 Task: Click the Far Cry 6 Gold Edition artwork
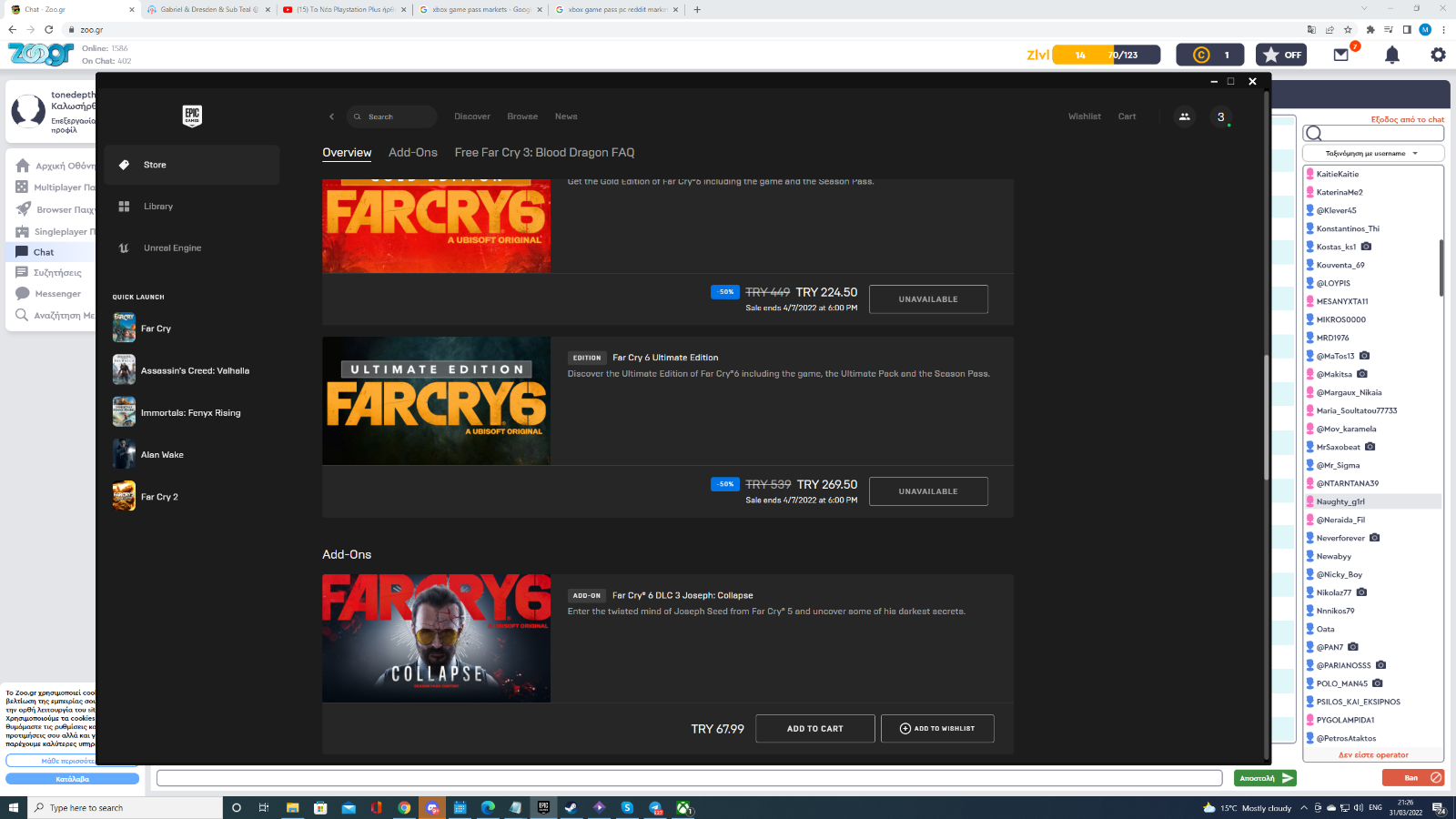tap(436, 227)
